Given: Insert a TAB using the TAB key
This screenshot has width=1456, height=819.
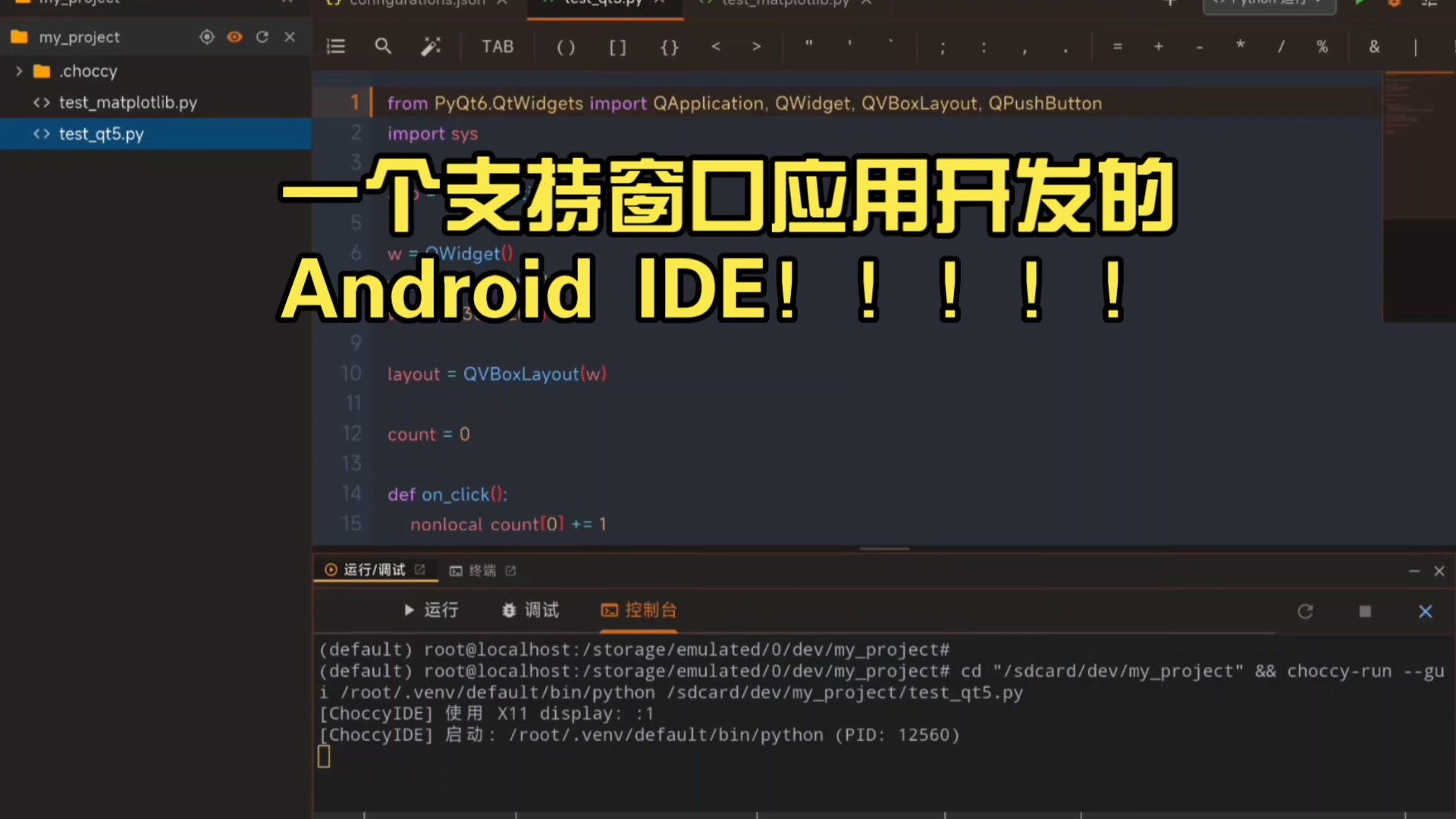Looking at the screenshot, I should pyautogui.click(x=497, y=47).
